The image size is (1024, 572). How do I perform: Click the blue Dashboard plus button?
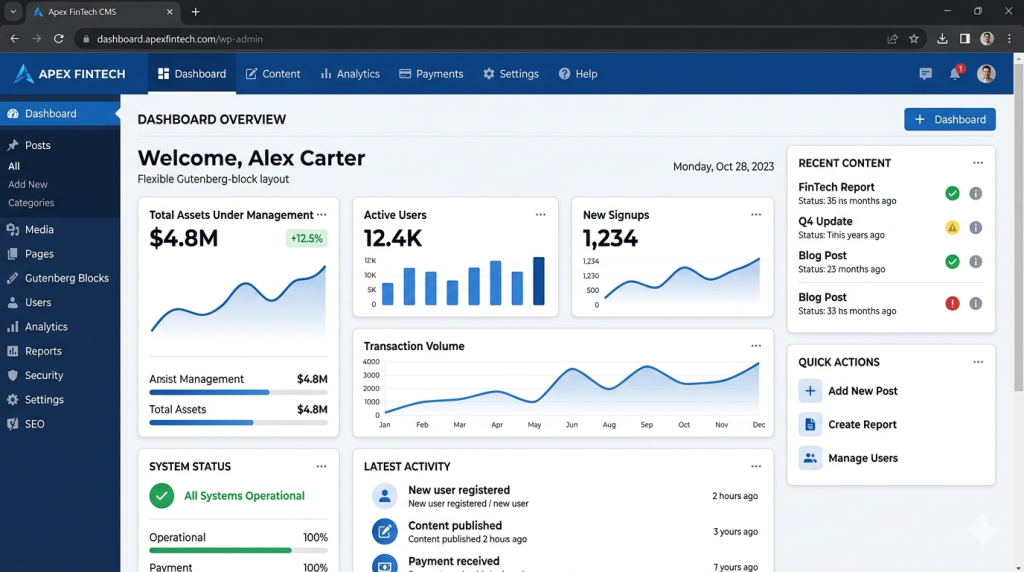pos(950,119)
